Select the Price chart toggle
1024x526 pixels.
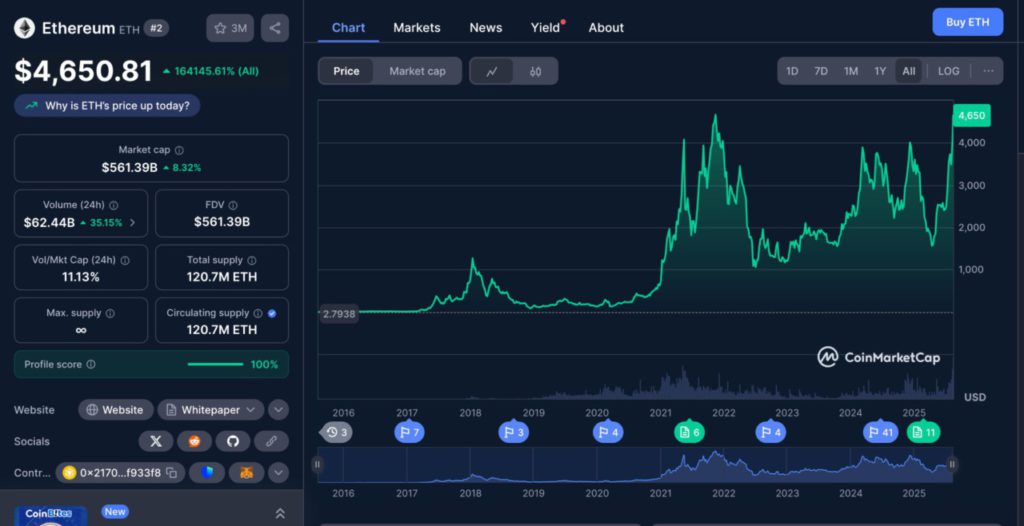[x=346, y=71]
